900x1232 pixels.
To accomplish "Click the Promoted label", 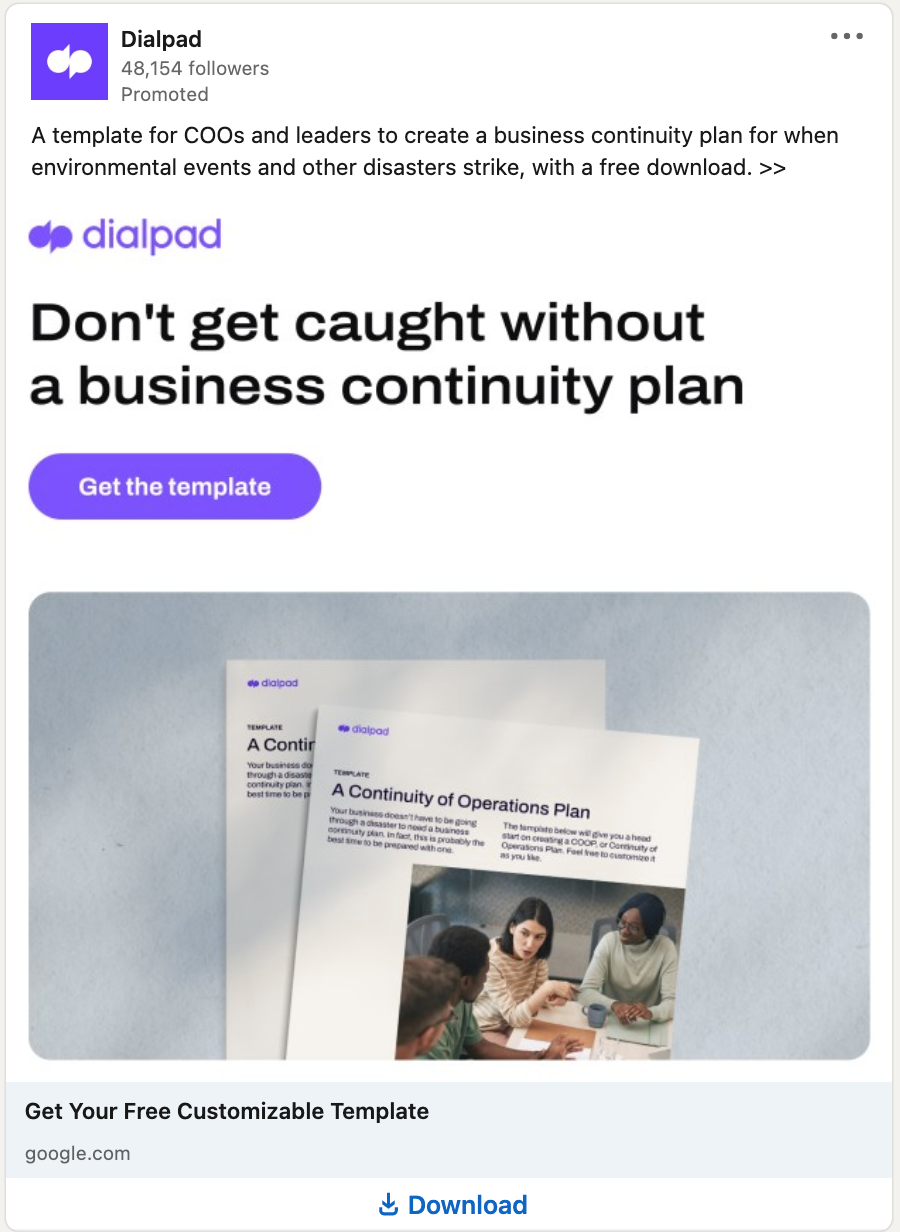I will tap(165, 95).
